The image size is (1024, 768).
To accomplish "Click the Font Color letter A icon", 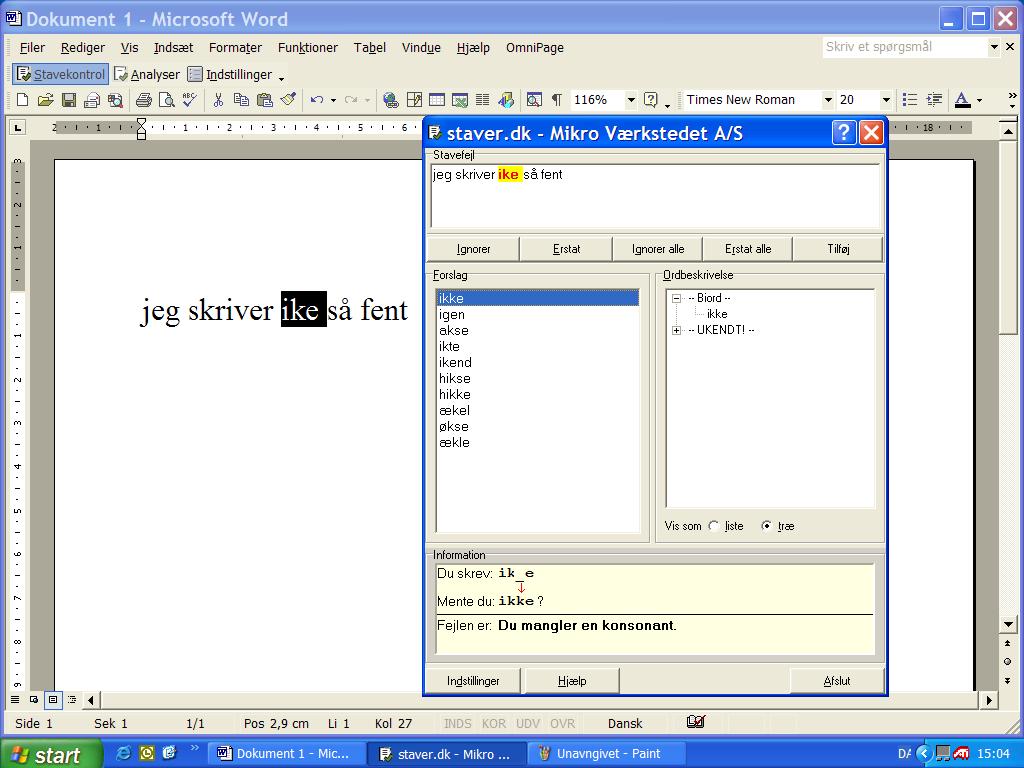I will tap(962, 100).
